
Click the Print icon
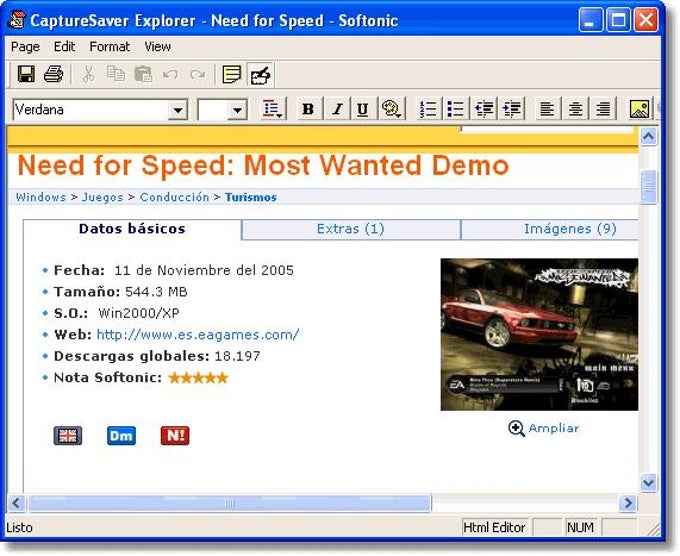tap(54, 74)
